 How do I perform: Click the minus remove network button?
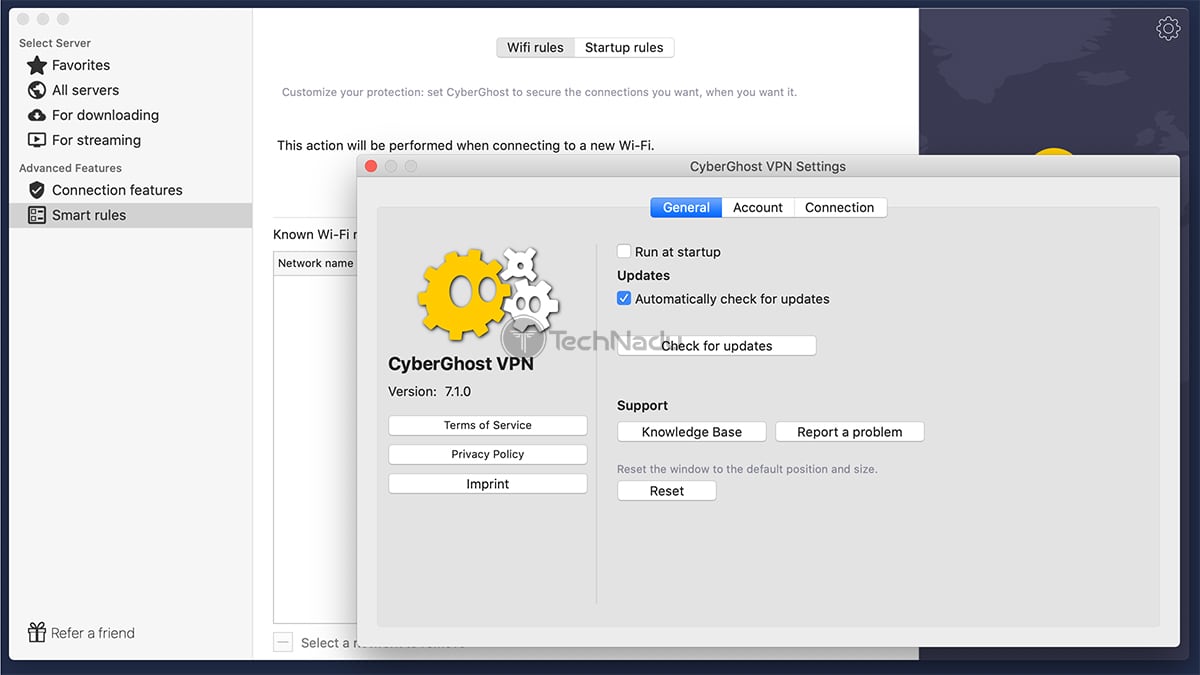click(x=283, y=642)
